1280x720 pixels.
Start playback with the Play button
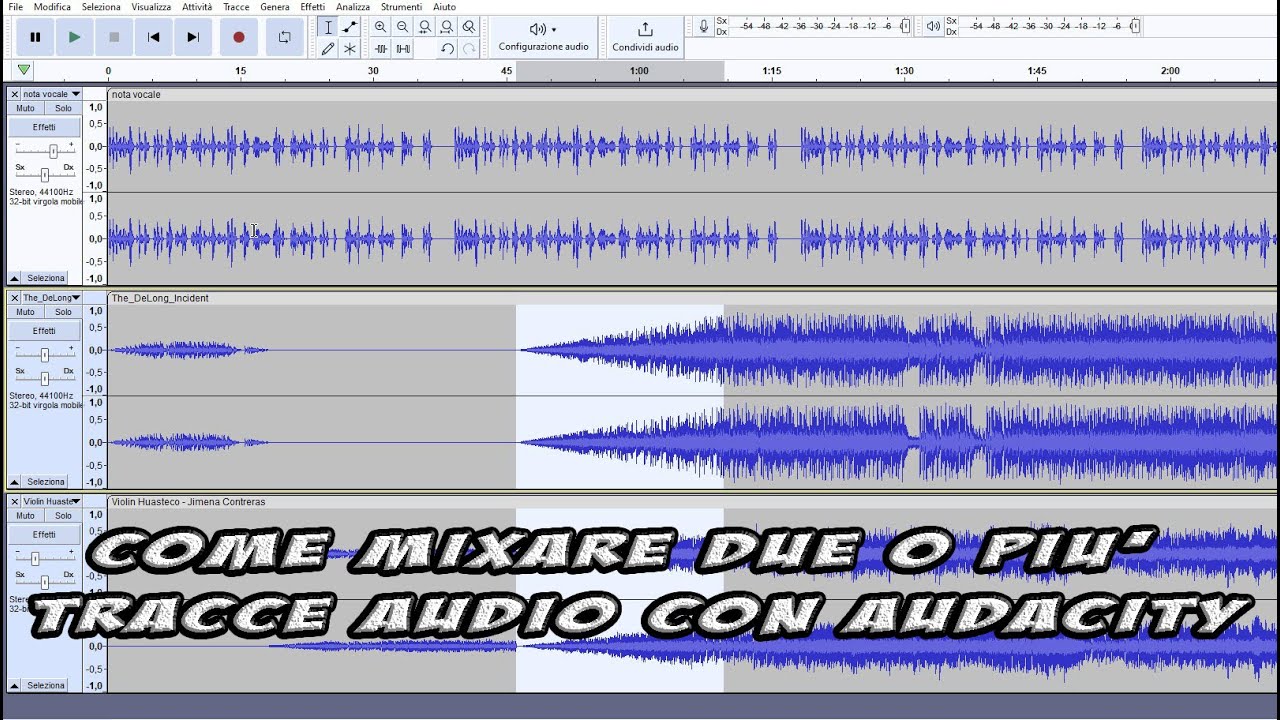pos(74,37)
